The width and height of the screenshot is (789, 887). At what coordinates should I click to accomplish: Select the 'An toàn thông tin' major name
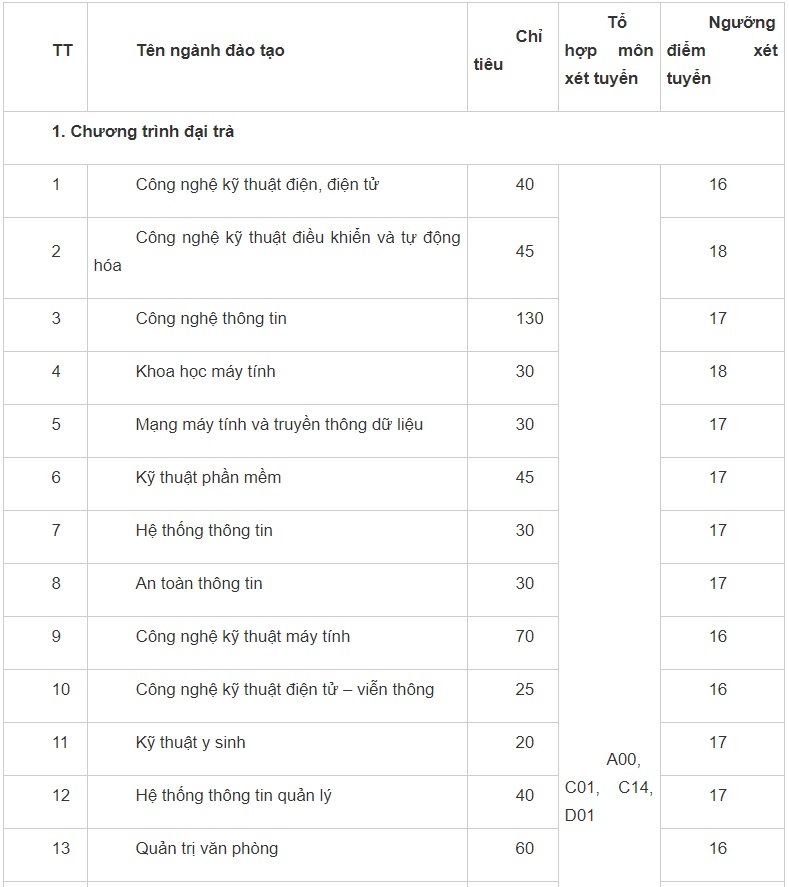pos(199,583)
